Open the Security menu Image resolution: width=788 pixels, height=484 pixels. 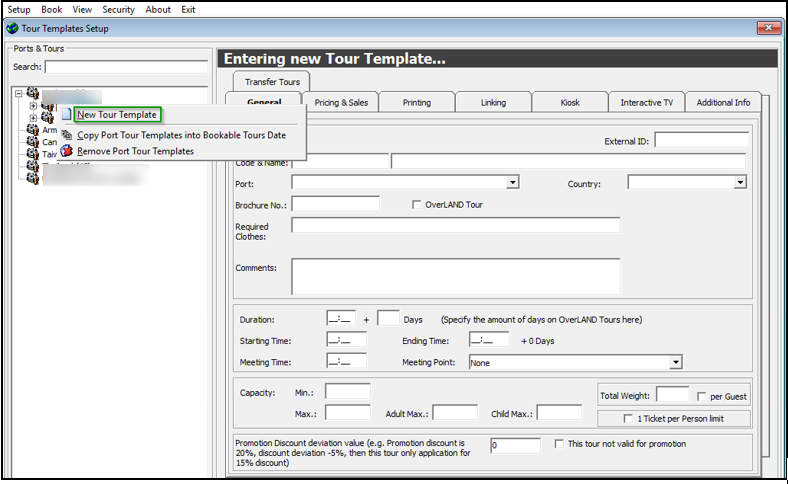(x=119, y=10)
